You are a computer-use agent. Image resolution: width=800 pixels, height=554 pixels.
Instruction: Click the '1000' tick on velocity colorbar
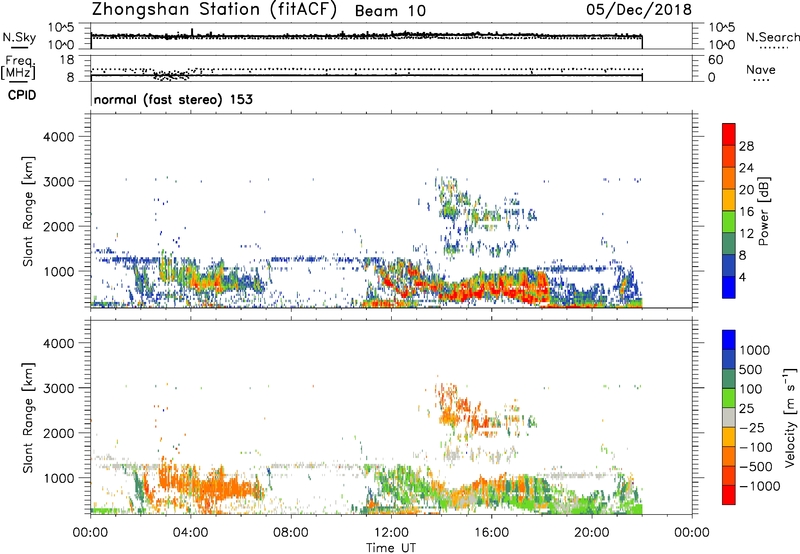point(755,350)
